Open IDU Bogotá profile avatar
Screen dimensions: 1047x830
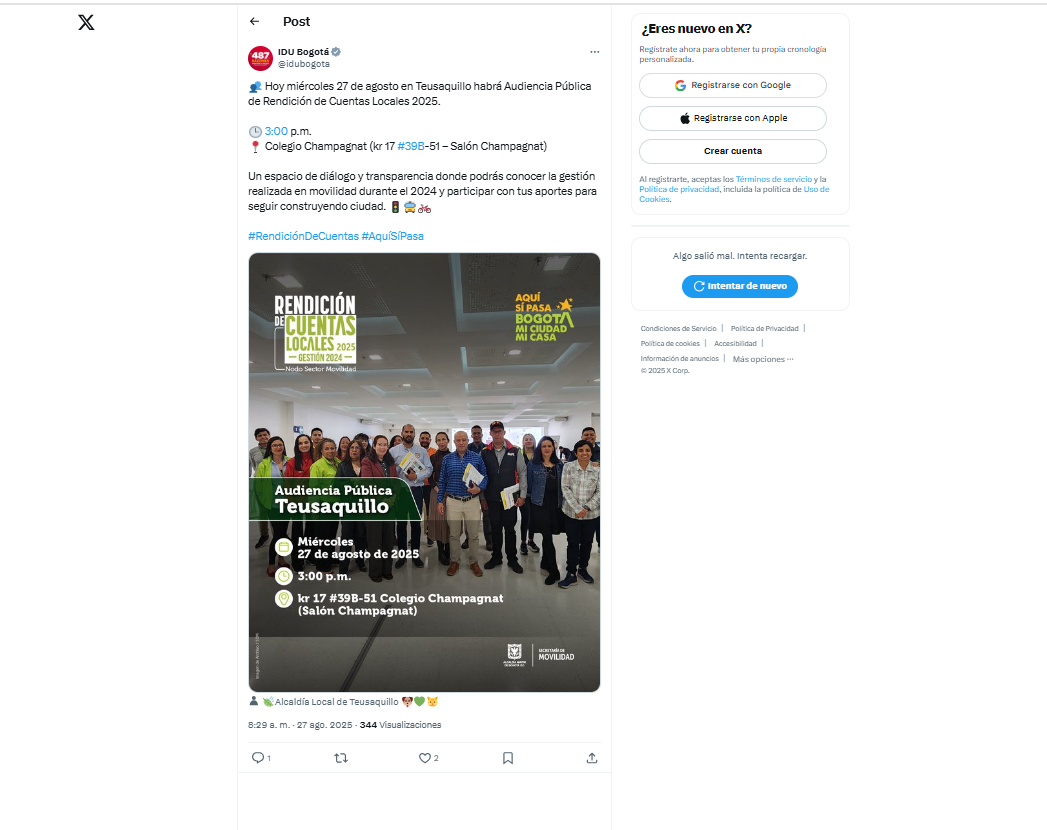click(260, 58)
